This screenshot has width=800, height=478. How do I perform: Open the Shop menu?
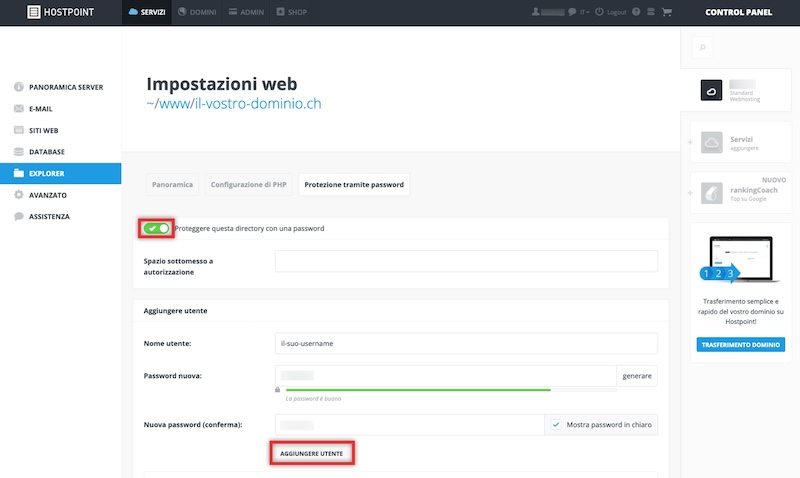tap(291, 12)
